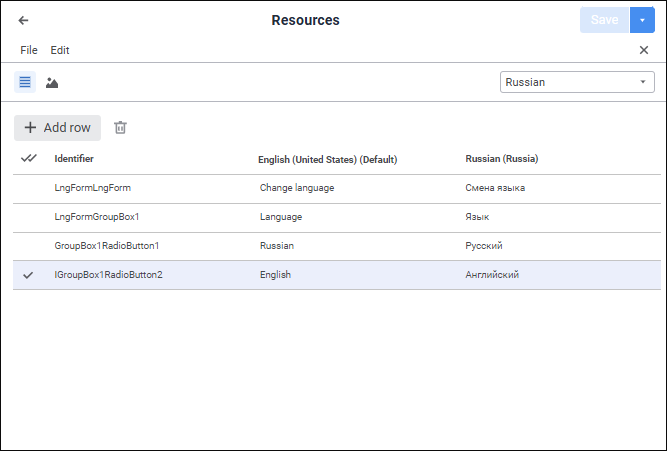667x451 pixels.
Task: Click the 'Смена языка' Russian translation cell
Action: 495,188
